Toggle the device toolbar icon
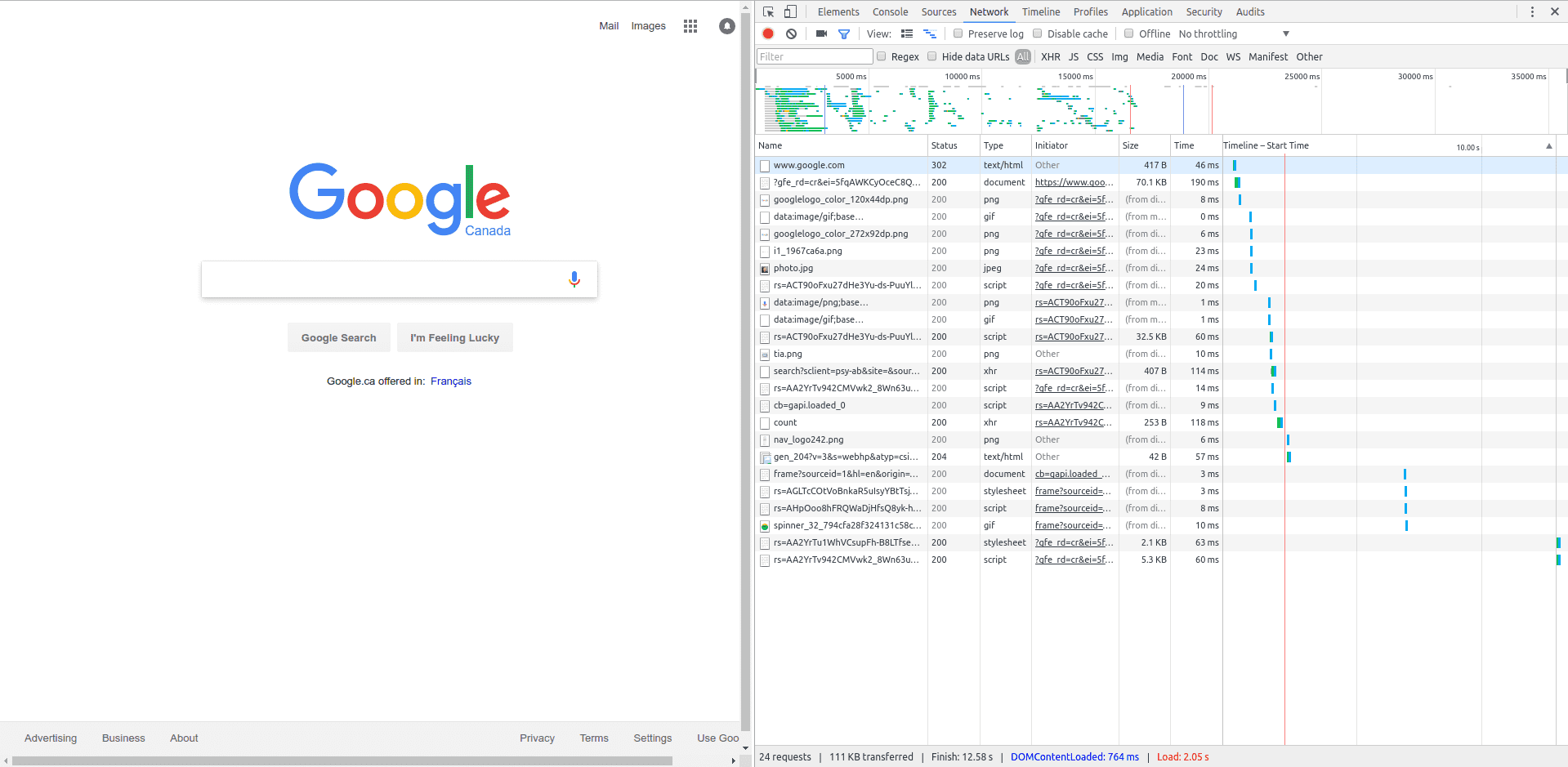 [790, 11]
